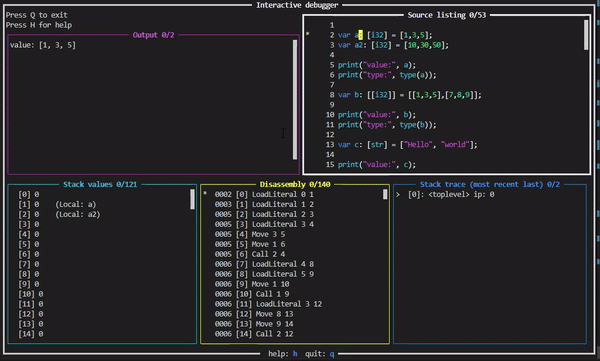Click the Stack values scrollbar thumb

pyautogui.click(x=192, y=199)
